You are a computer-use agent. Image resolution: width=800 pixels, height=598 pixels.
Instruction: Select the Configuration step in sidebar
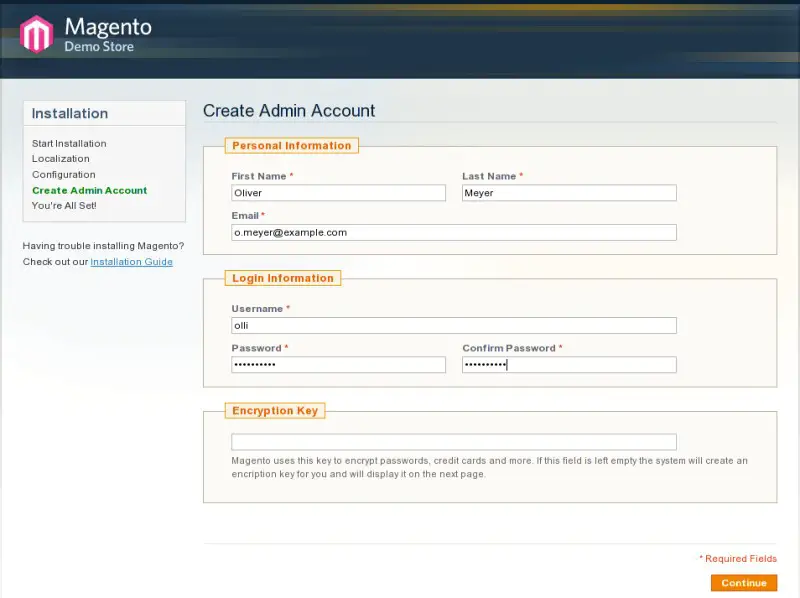pyautogui.click(x=64, y=175)
